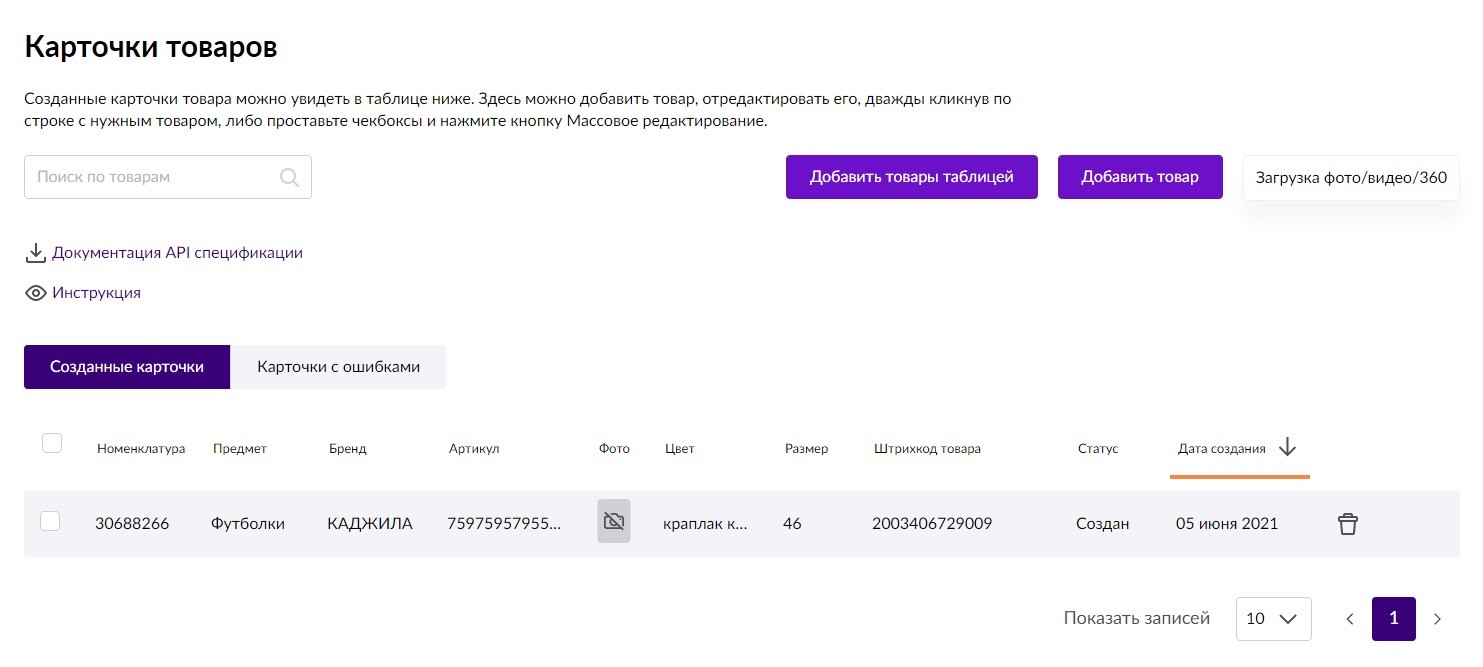Click the no-photo camera icon in row

point(614,521)
